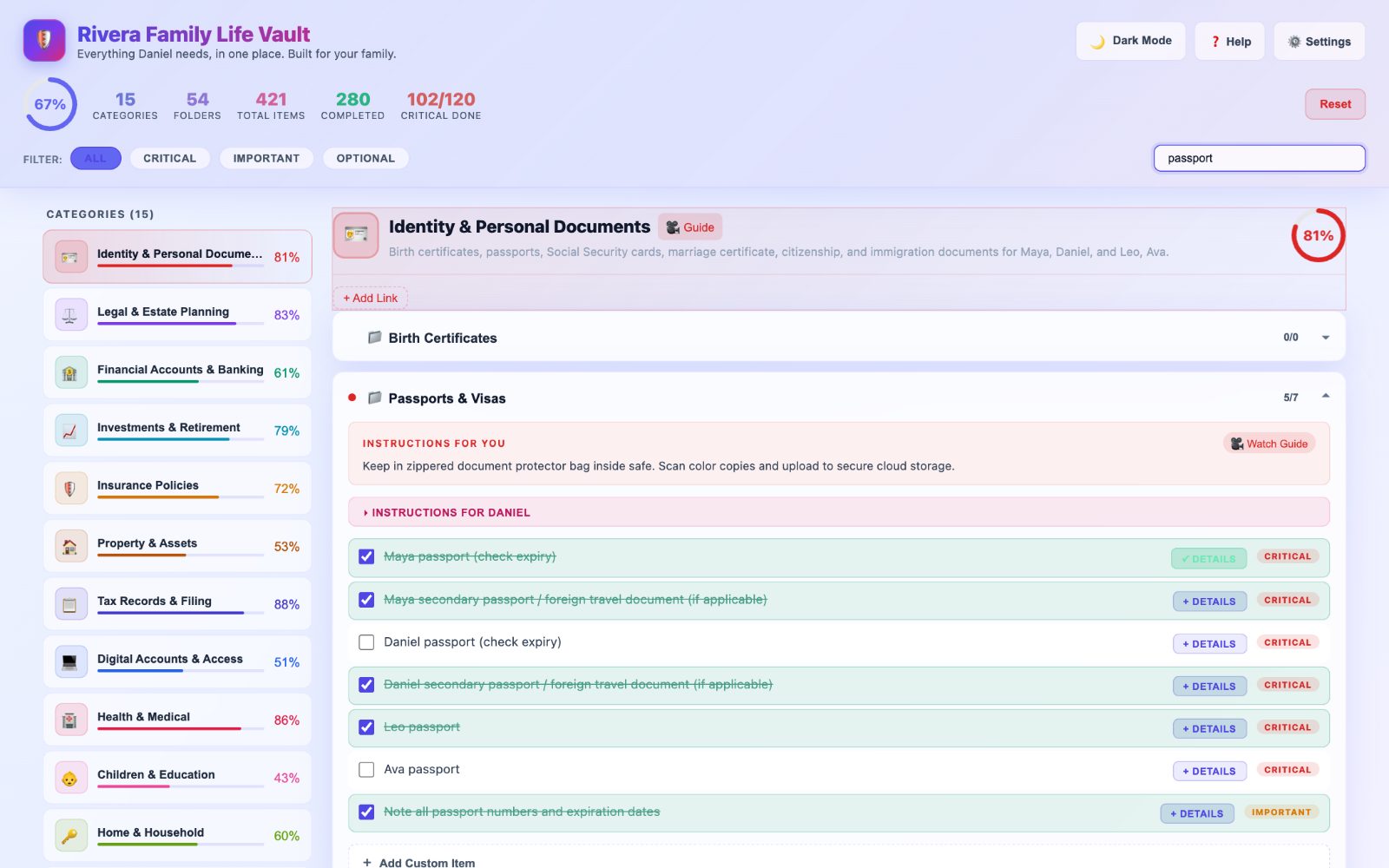Open details for Leo passport item

1209,729
